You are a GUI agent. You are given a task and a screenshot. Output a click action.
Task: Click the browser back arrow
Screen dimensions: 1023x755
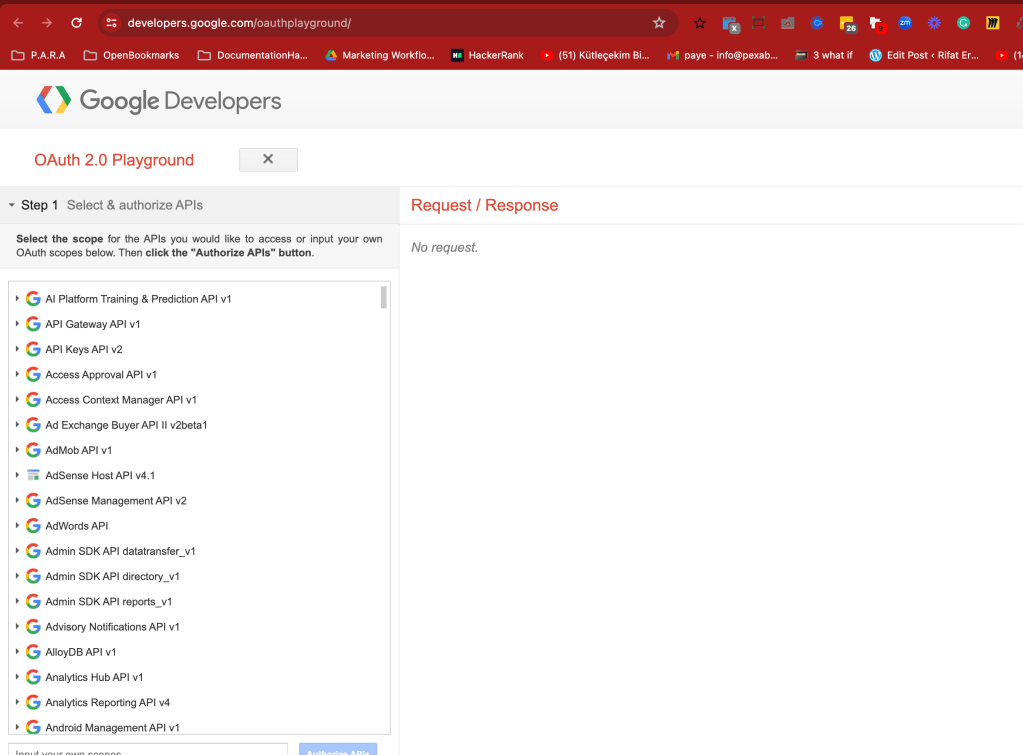tap(18, 23)
